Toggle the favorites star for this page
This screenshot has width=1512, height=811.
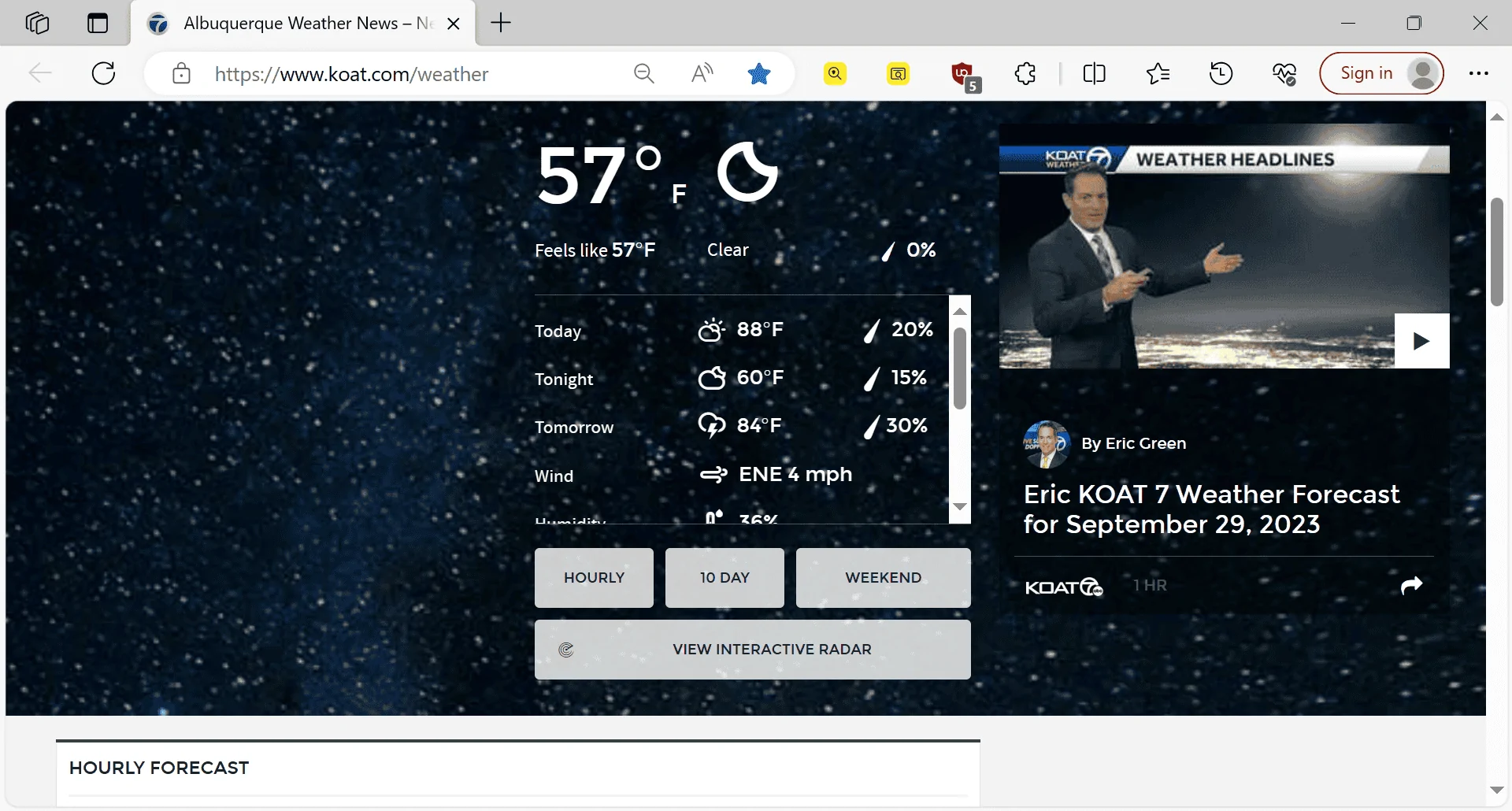click(759, 73)
